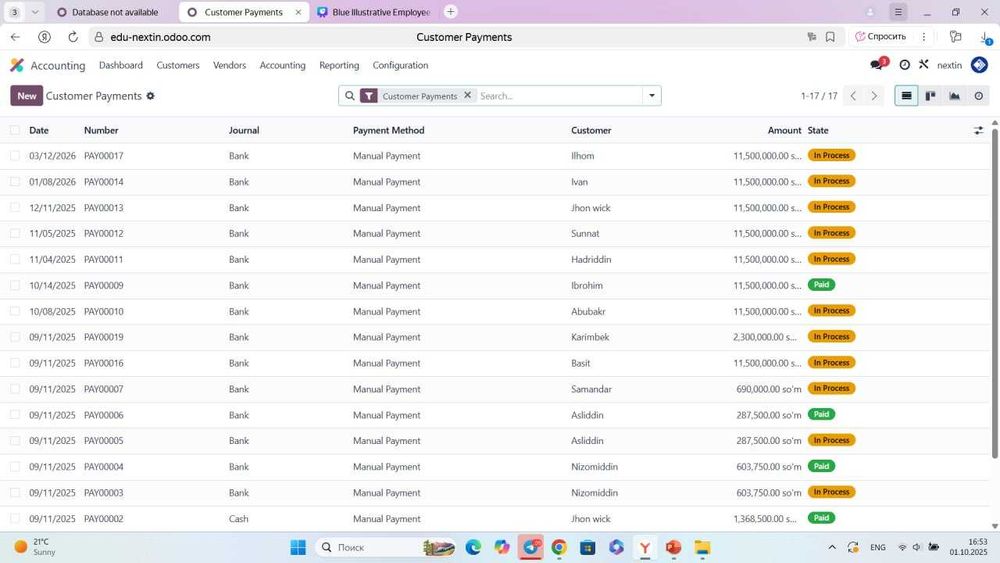Switch to list view

pos(906,96)
